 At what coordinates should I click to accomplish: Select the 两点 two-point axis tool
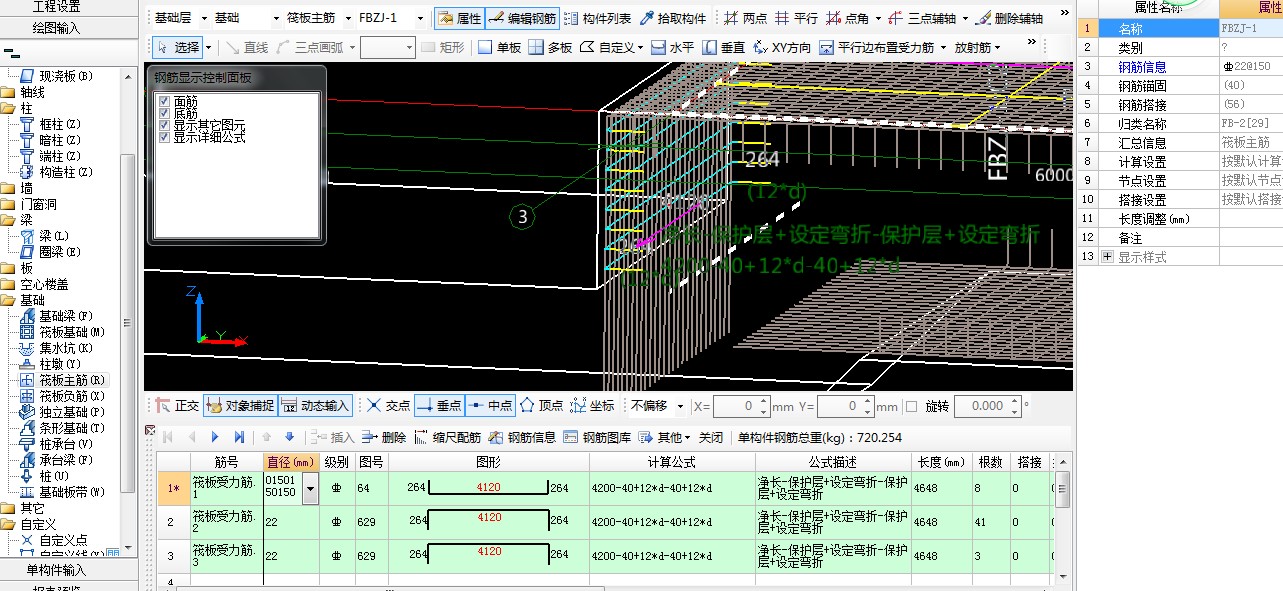pyautogui.click(x=744, y=18)
